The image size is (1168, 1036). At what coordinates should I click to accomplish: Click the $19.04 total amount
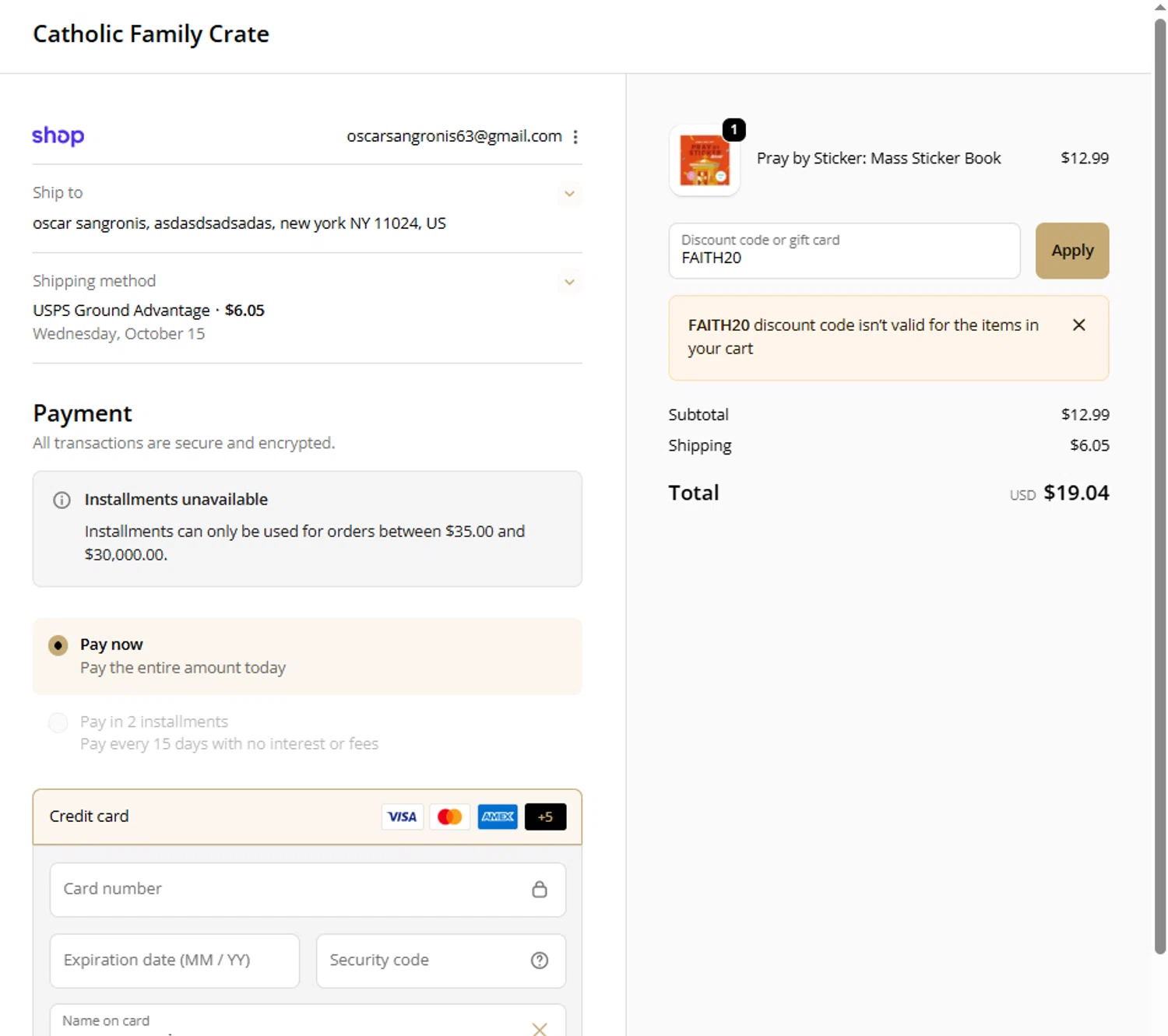[x=1076, y=493]
